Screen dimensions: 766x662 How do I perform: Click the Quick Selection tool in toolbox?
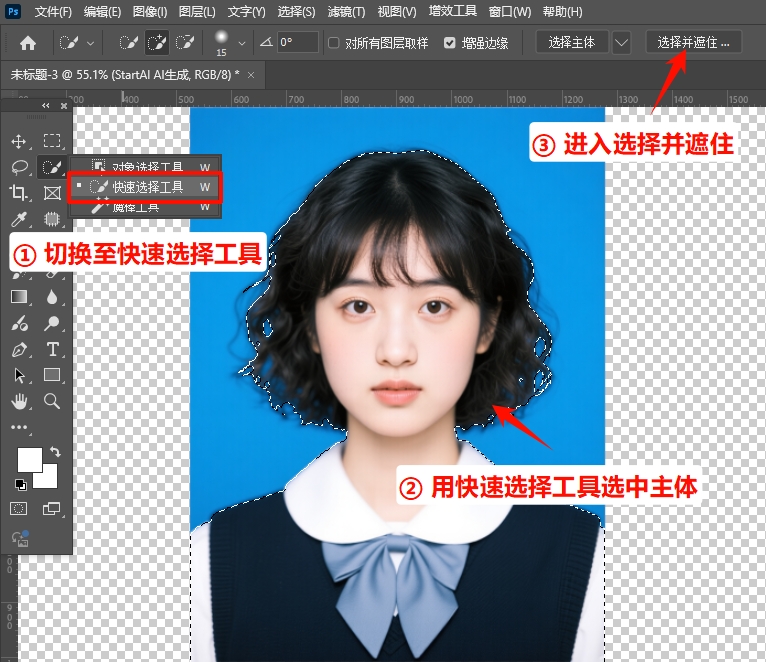pos(52,167)
